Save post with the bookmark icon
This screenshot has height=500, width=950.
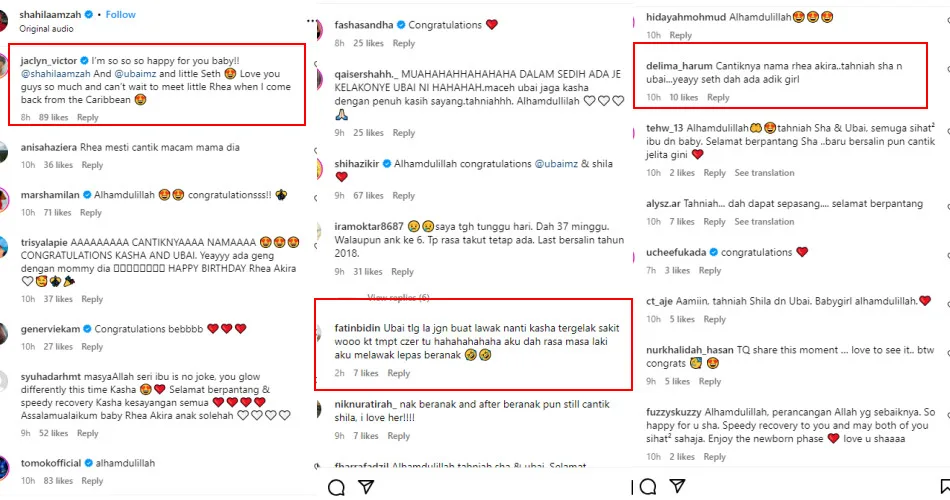tap(944, 487)
